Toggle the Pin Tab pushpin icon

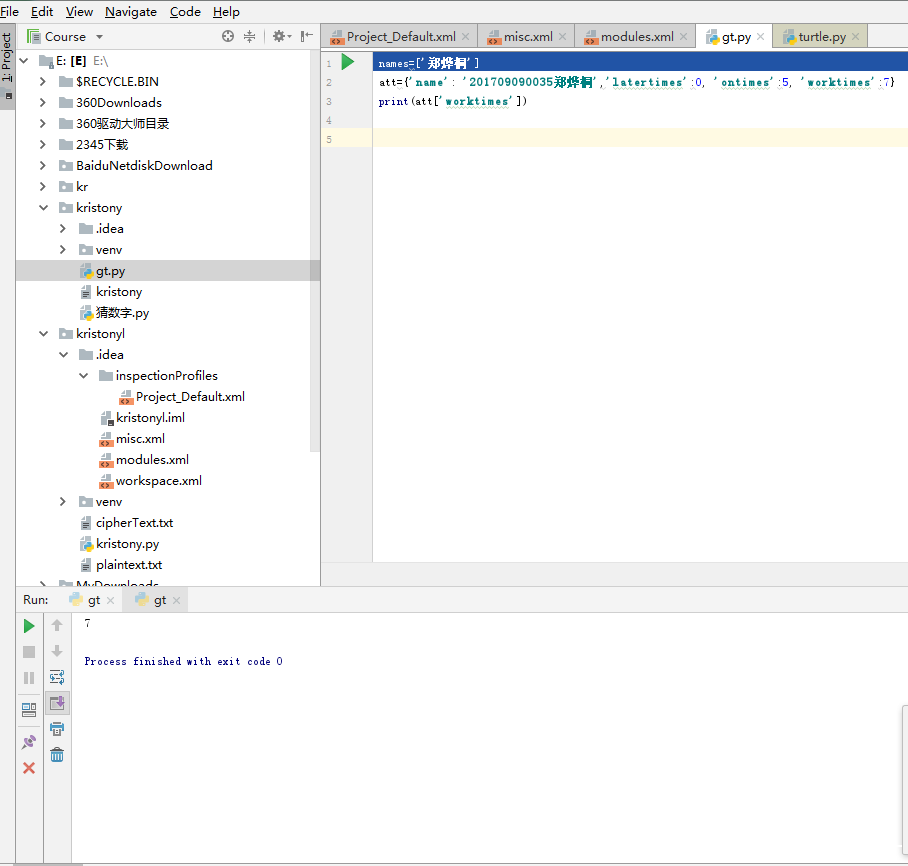(29, 742)
